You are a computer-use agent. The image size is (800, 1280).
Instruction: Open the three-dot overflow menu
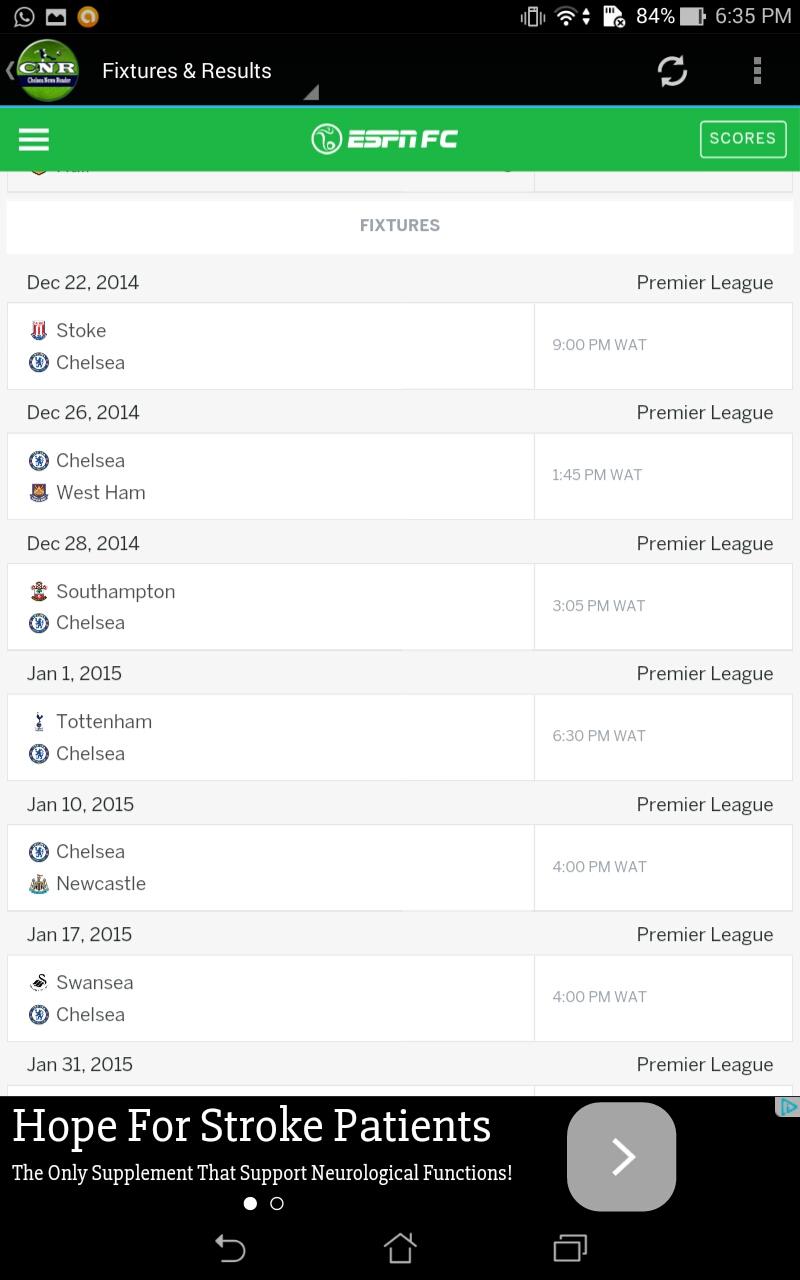point(757,71)
